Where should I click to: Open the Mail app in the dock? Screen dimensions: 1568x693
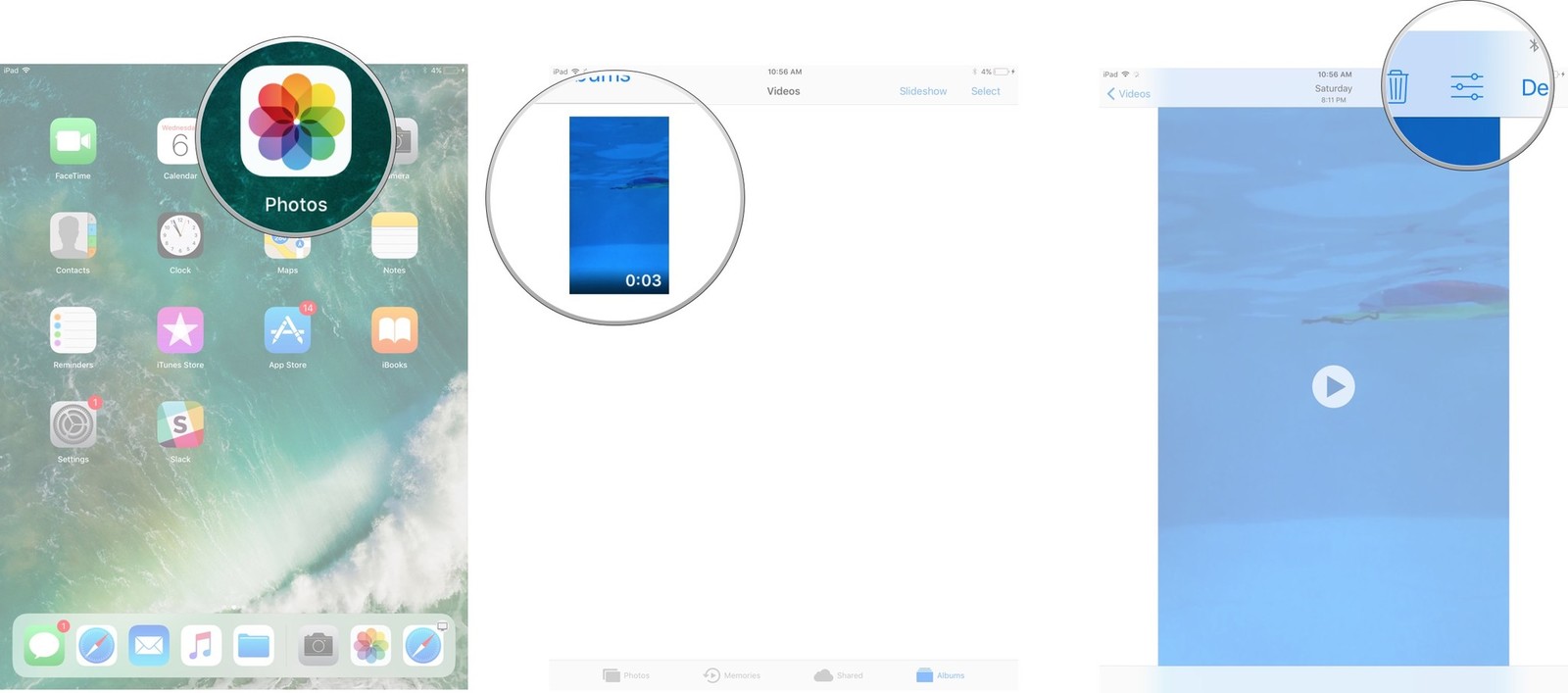[x=149, y=645]
